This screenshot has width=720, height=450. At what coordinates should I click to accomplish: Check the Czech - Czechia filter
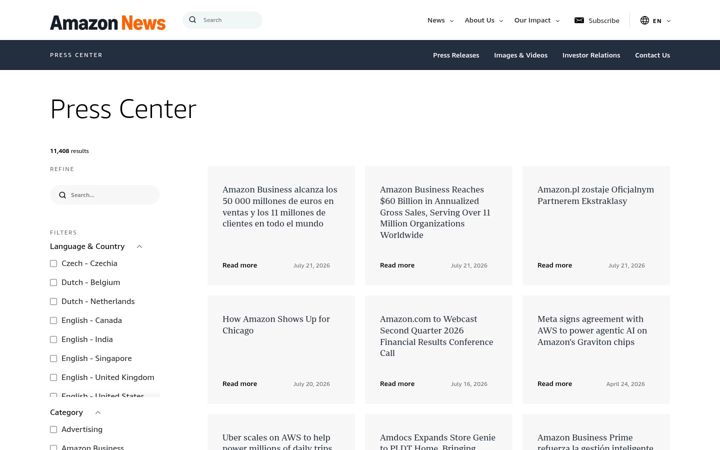[53, 264]
